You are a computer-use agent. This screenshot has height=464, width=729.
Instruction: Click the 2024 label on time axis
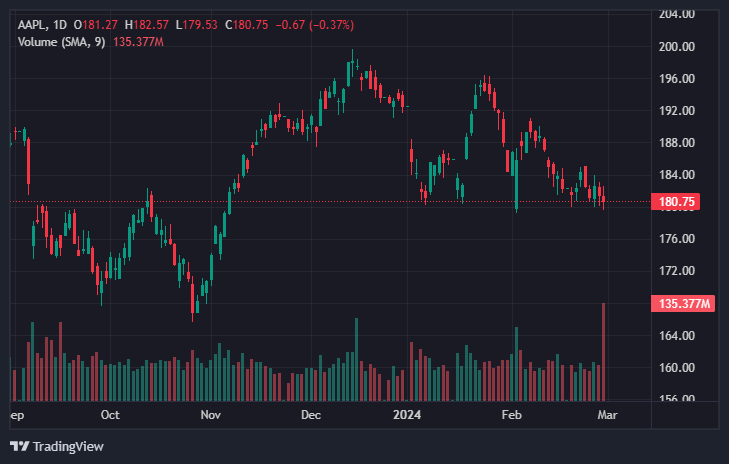click(407, 415)
